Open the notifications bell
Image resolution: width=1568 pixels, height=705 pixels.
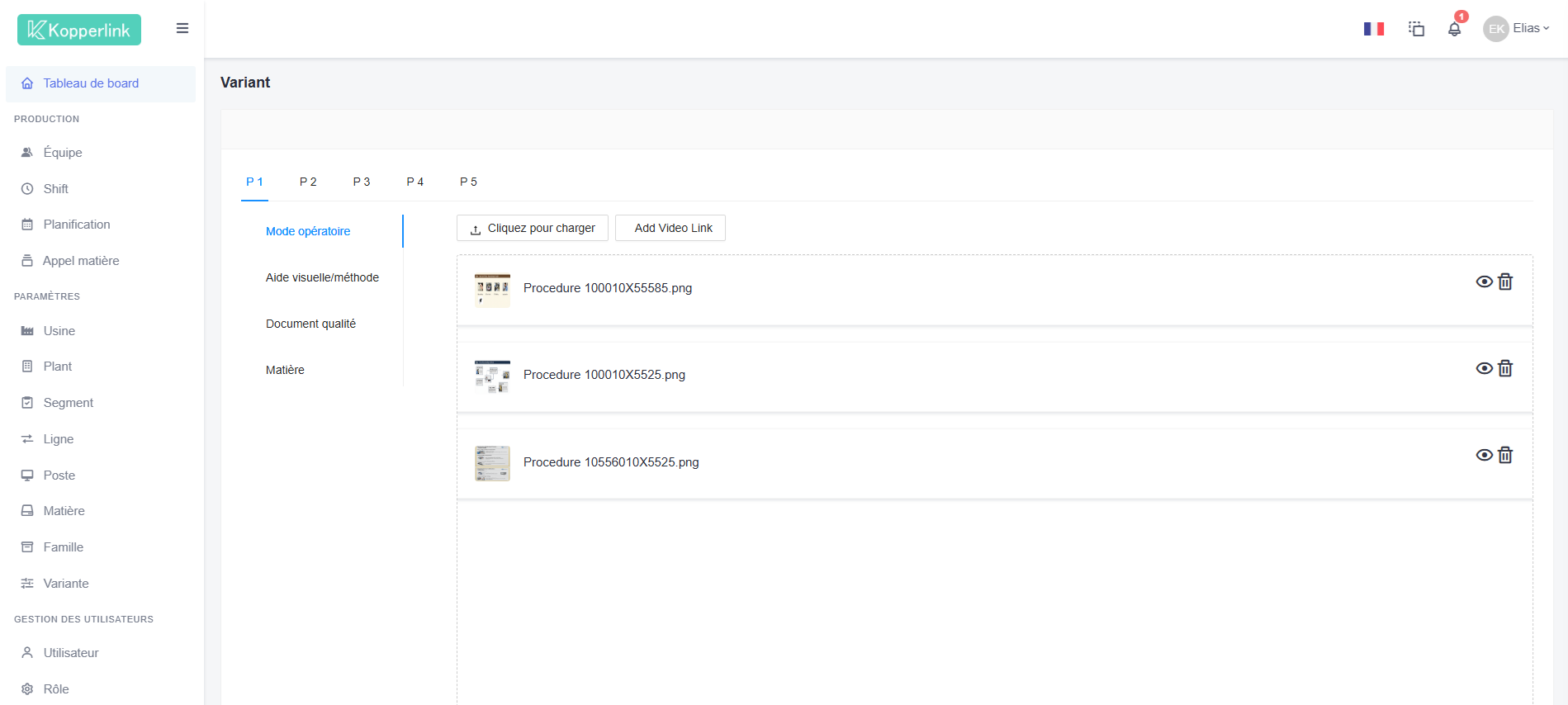(1454, 29)
